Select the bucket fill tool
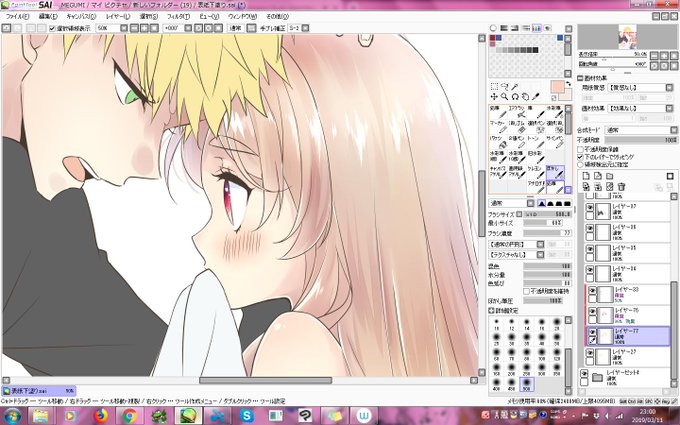 (x=499, y=142)
